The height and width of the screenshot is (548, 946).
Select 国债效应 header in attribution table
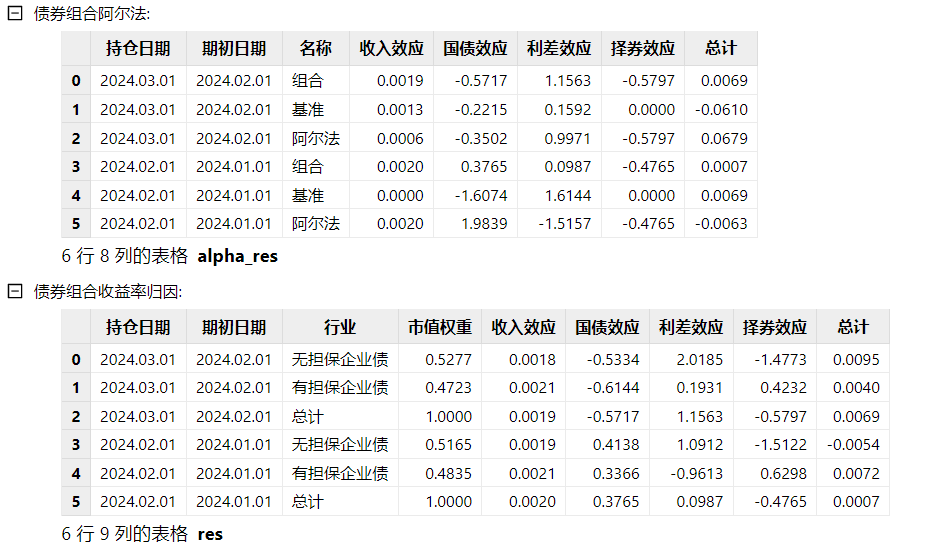pos(607,327)
